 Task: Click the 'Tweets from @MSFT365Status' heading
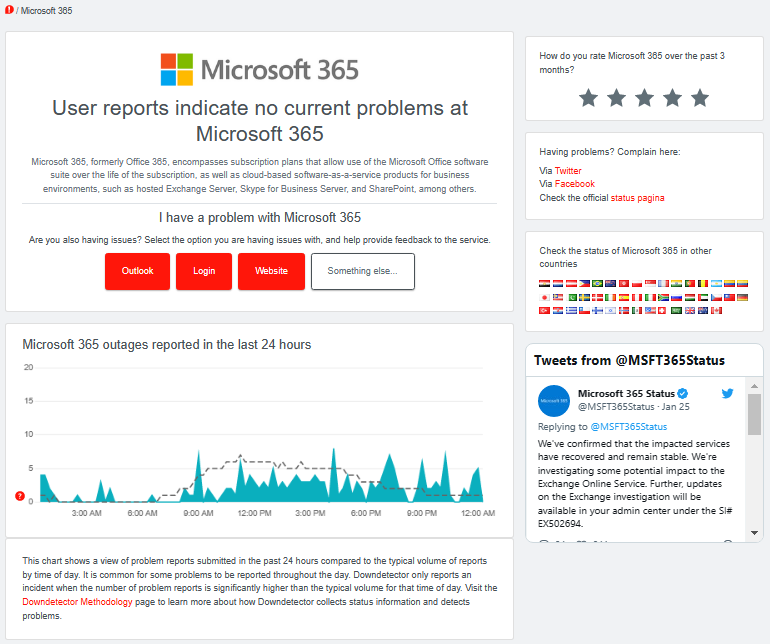click(629, 361)
